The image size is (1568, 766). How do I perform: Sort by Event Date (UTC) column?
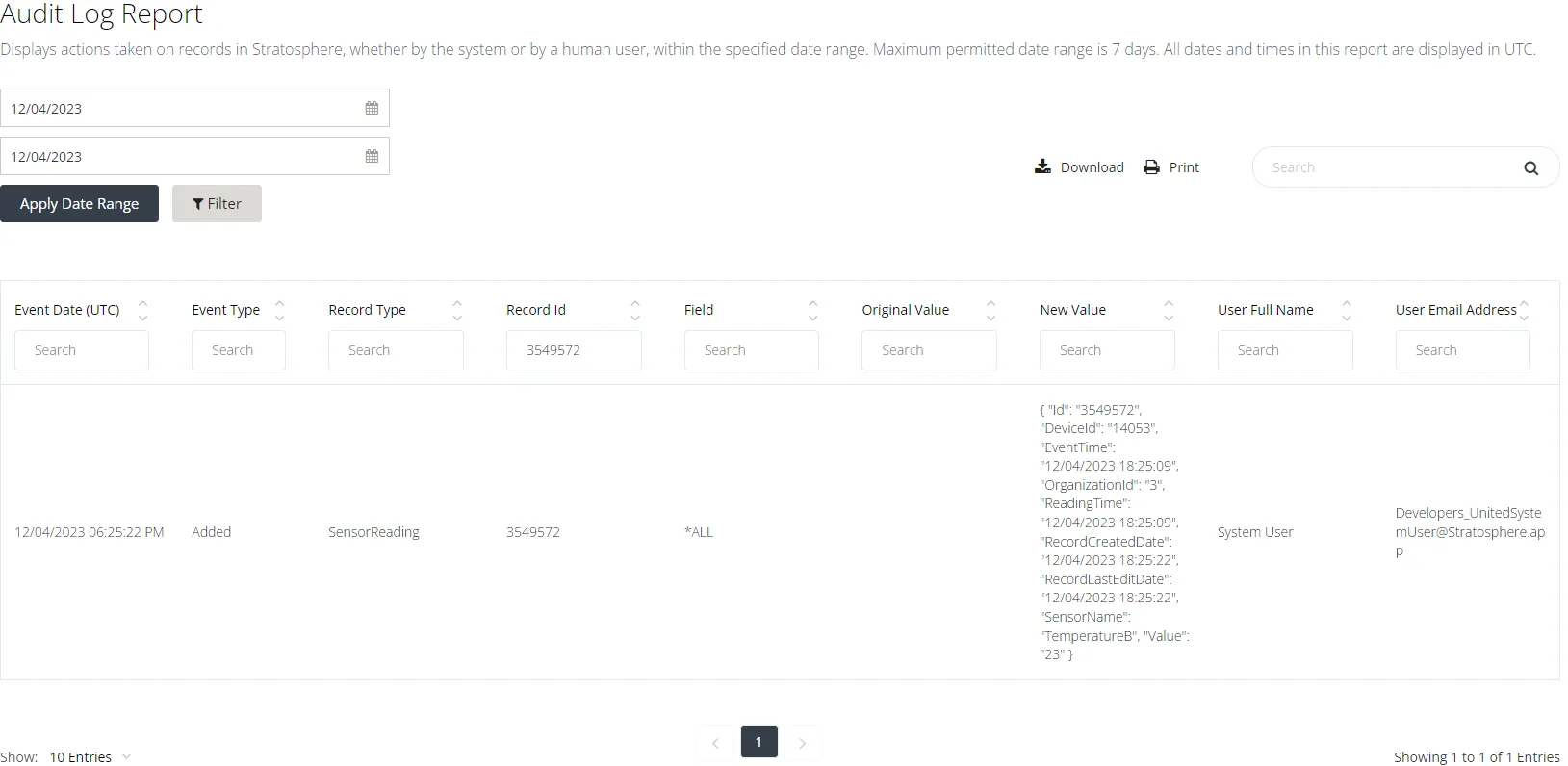point(142,310)
